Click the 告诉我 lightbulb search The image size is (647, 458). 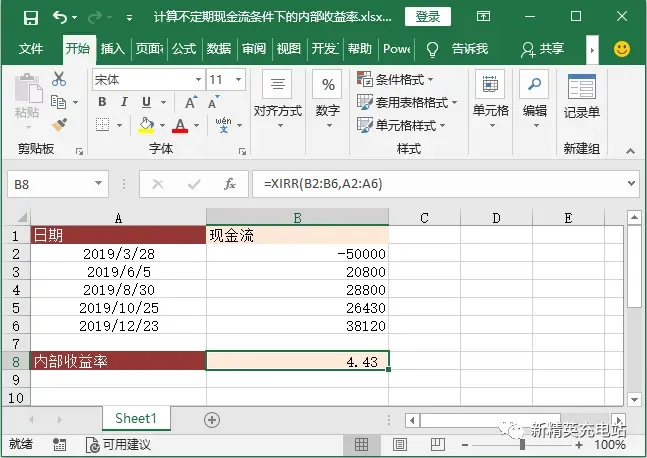pos(457,49)
